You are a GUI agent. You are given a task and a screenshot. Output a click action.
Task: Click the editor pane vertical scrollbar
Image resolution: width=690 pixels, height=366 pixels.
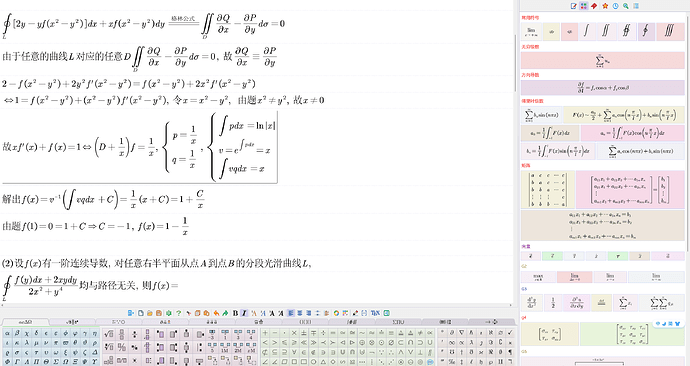pos(516,62)
